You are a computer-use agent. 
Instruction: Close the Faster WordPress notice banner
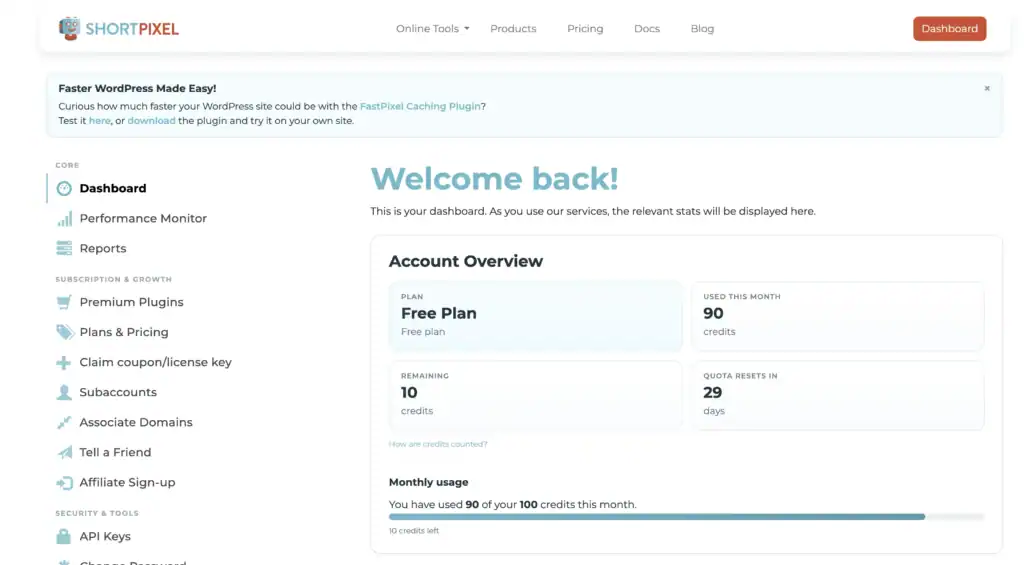987,88
